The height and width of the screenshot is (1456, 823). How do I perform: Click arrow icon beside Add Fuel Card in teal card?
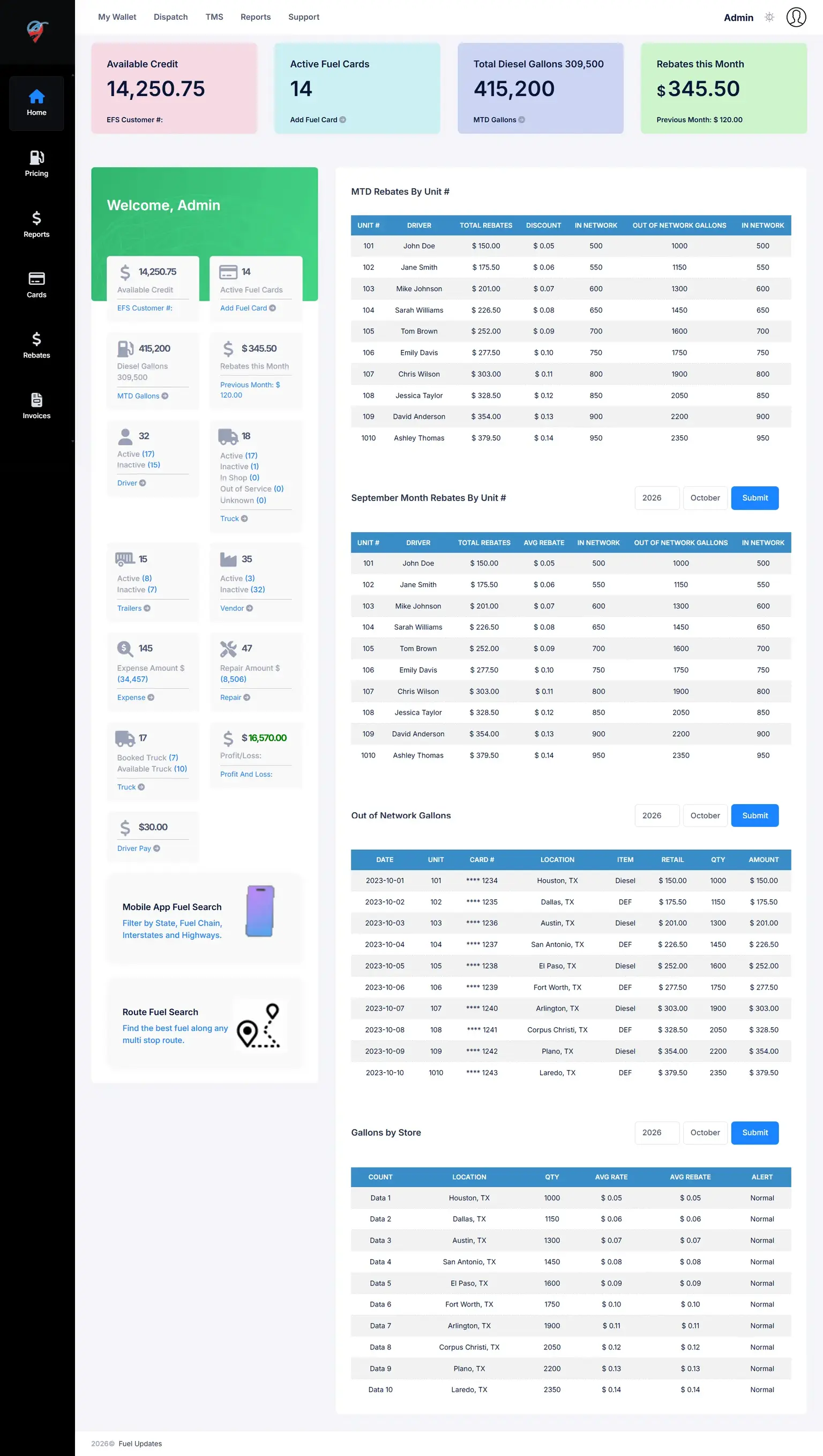coord(342,120)
